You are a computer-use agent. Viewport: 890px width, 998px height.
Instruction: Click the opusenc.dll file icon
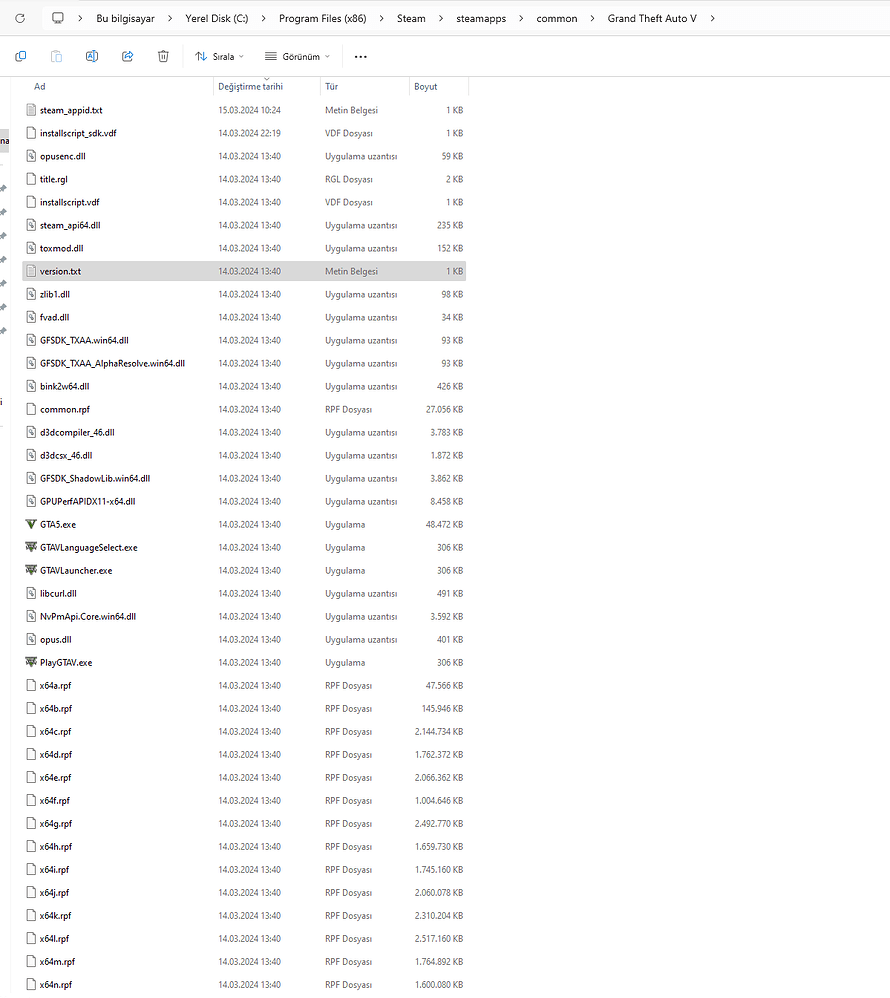[31, 156]
